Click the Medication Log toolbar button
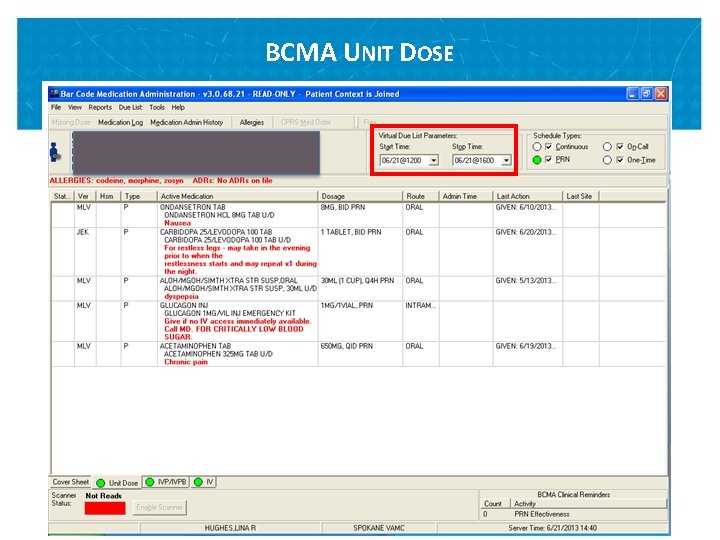720x540 pixels. (x=120, y=122)
